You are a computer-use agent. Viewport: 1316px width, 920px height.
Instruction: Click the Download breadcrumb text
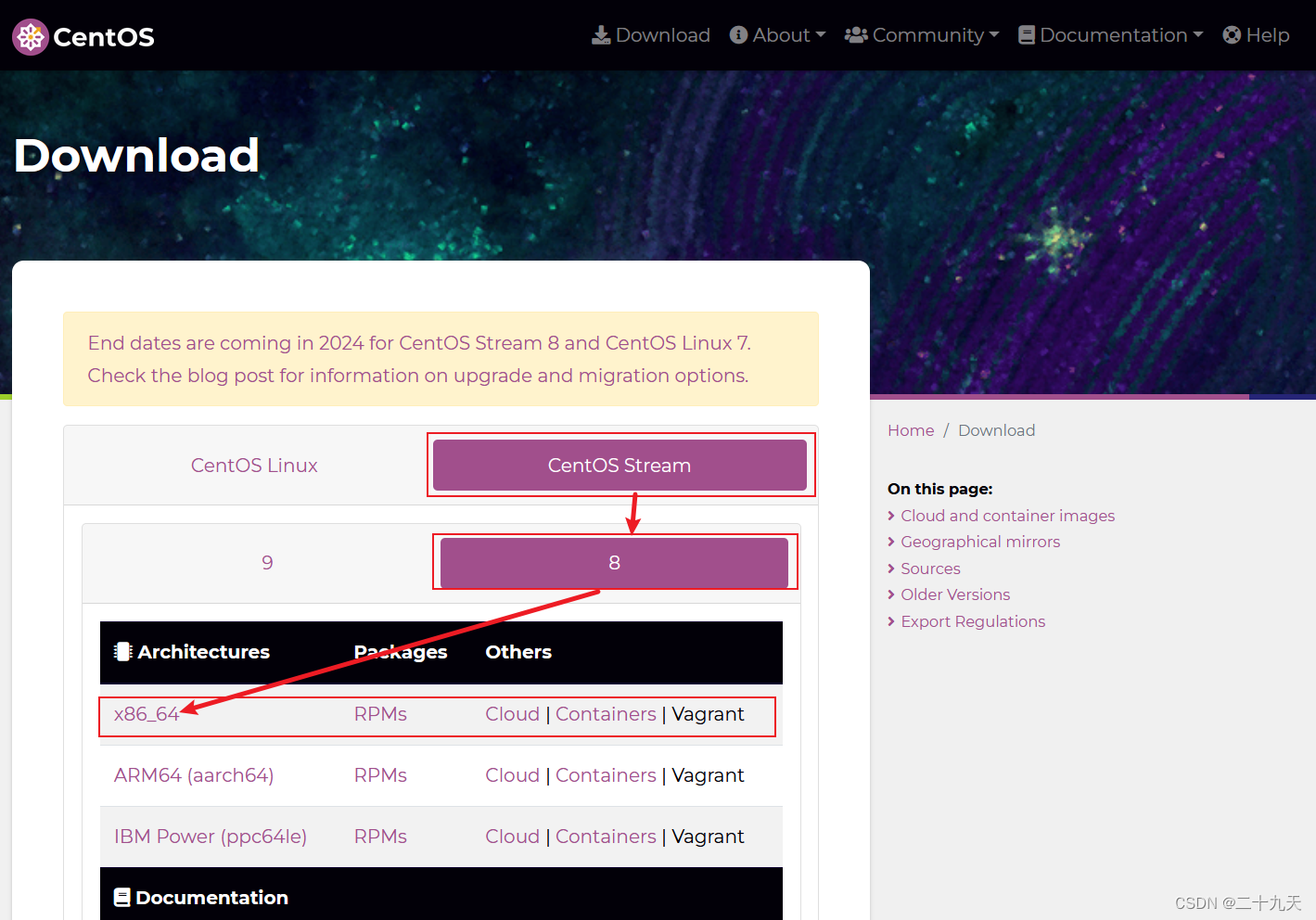point(996,430)
